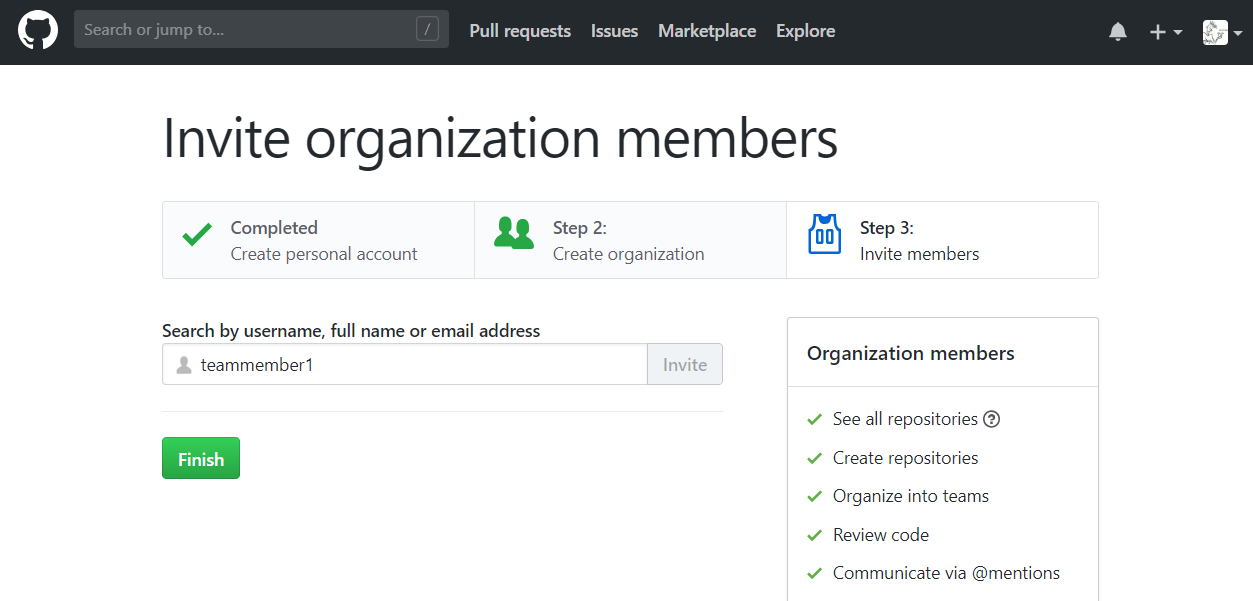Click the checkmark next to Review code
Screen dimensions: 1253x601
point(814,535)
